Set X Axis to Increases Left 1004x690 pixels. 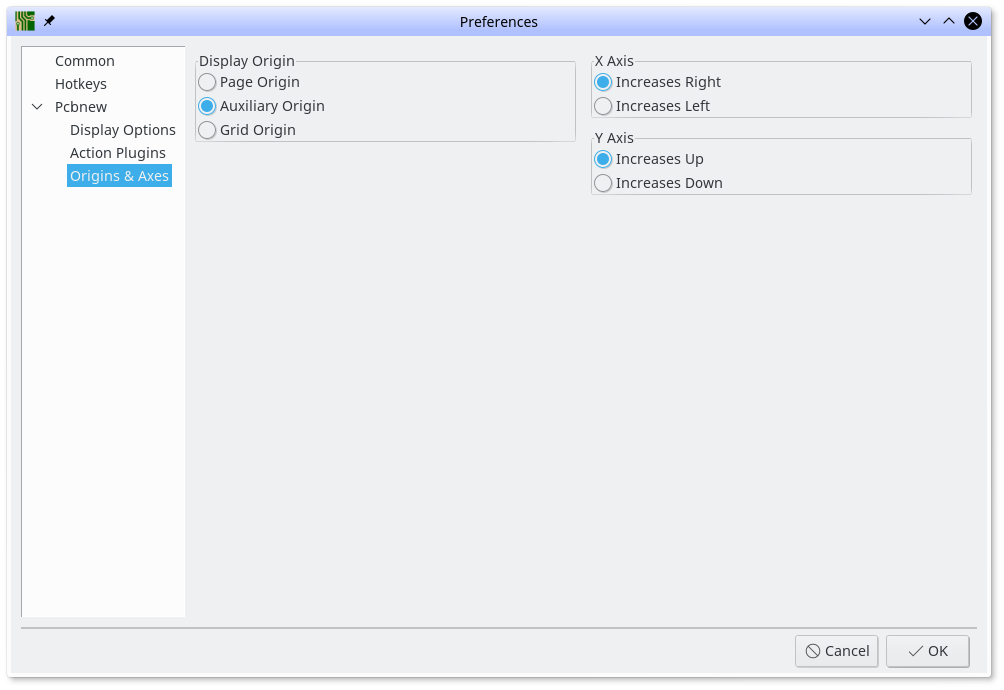(603, 106)
